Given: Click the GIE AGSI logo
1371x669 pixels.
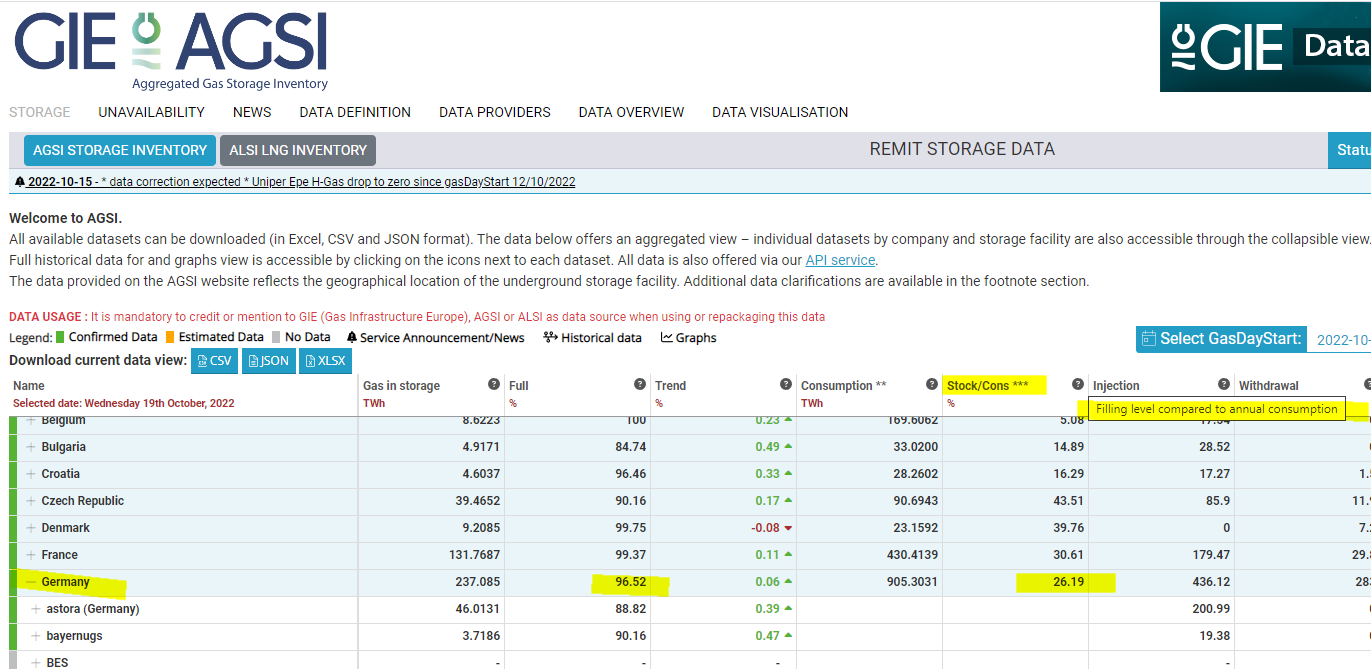Looking at the screenshot, I should point(171,50).
